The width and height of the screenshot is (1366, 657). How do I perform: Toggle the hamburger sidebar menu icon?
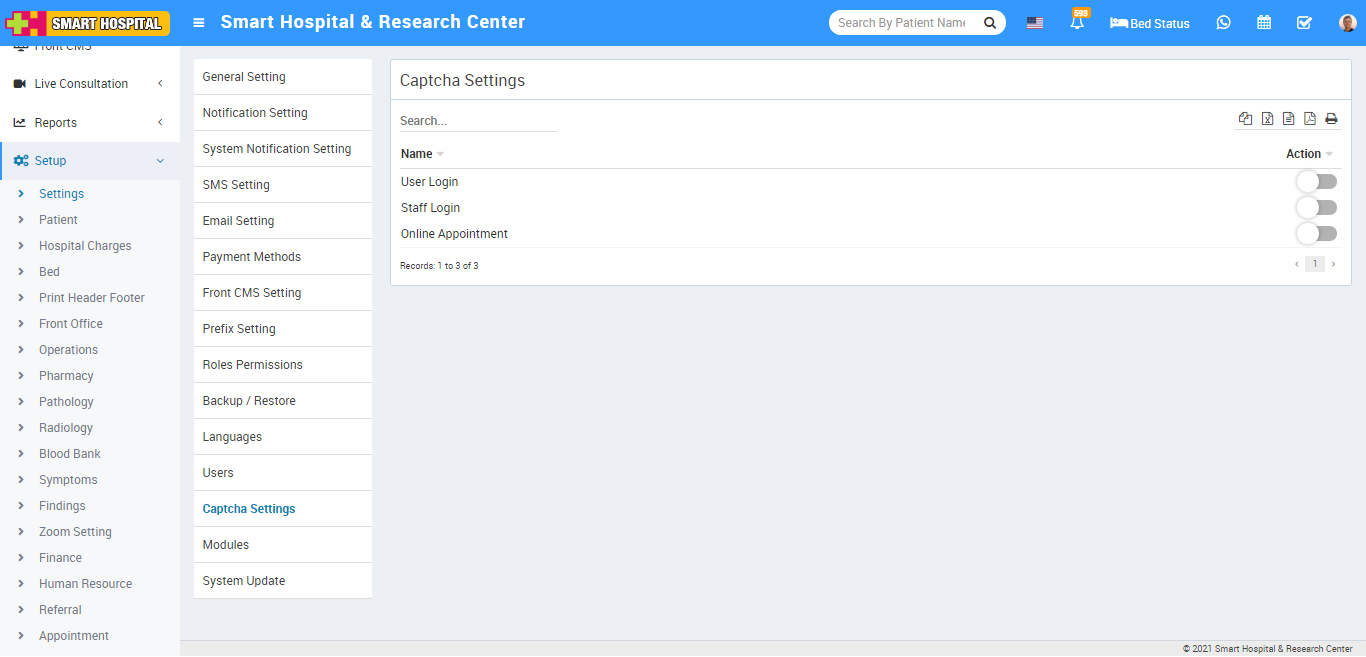click(199, 22)
